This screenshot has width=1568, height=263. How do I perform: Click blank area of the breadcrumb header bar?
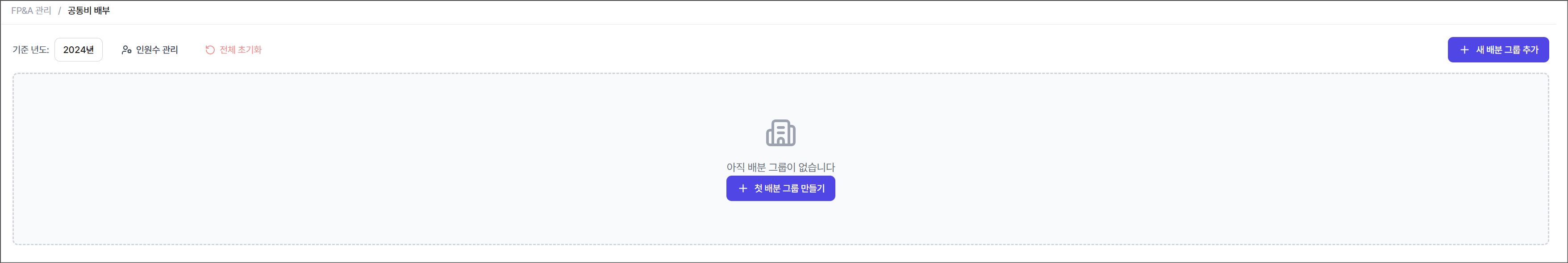pyautogui.click(x=730, y=11)
